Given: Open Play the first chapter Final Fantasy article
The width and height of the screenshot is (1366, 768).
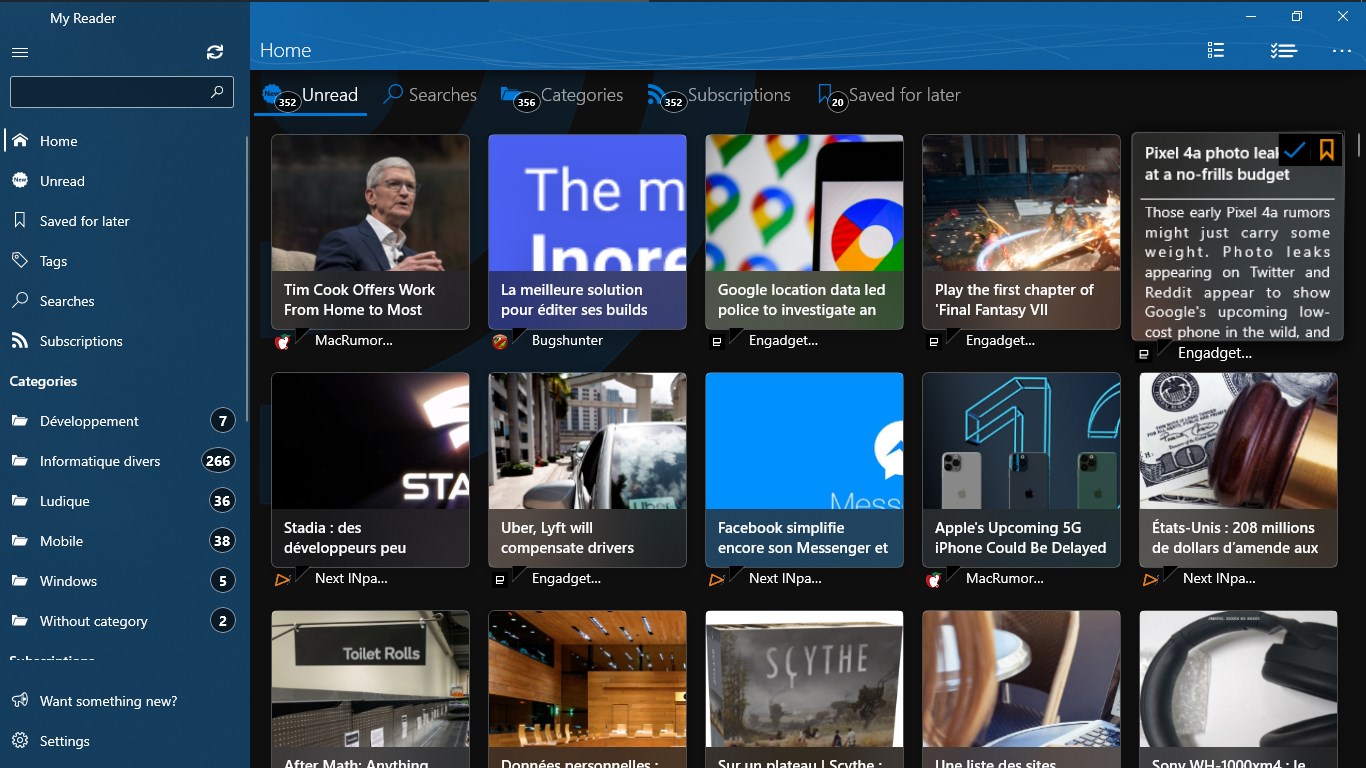Looking at the screenshot, I should (x=1021, y=232).
